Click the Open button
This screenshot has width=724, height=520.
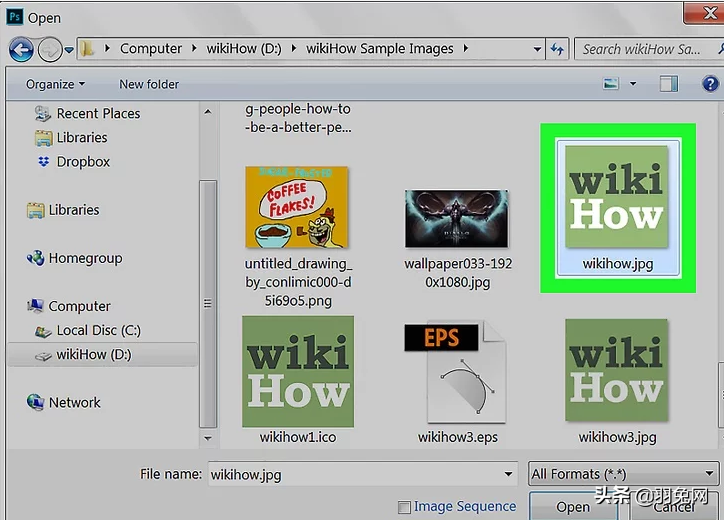pos(573,507)
